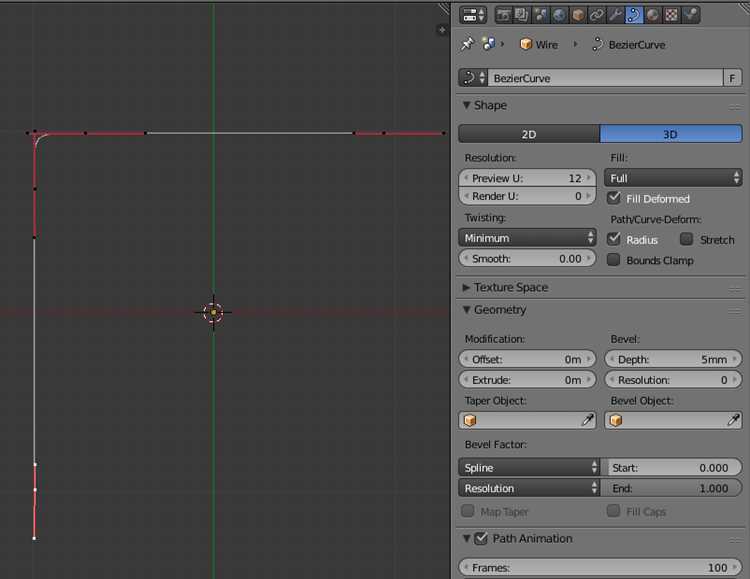Pick Taper Object with eyedropper icon

(x=587, y=420)
